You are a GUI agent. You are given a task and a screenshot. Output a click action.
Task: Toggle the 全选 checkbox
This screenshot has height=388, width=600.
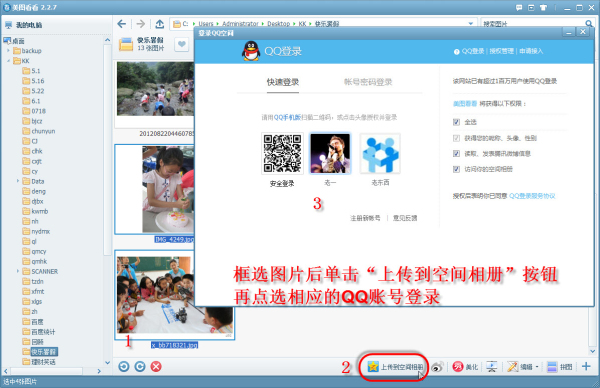(x=456, y=122)
